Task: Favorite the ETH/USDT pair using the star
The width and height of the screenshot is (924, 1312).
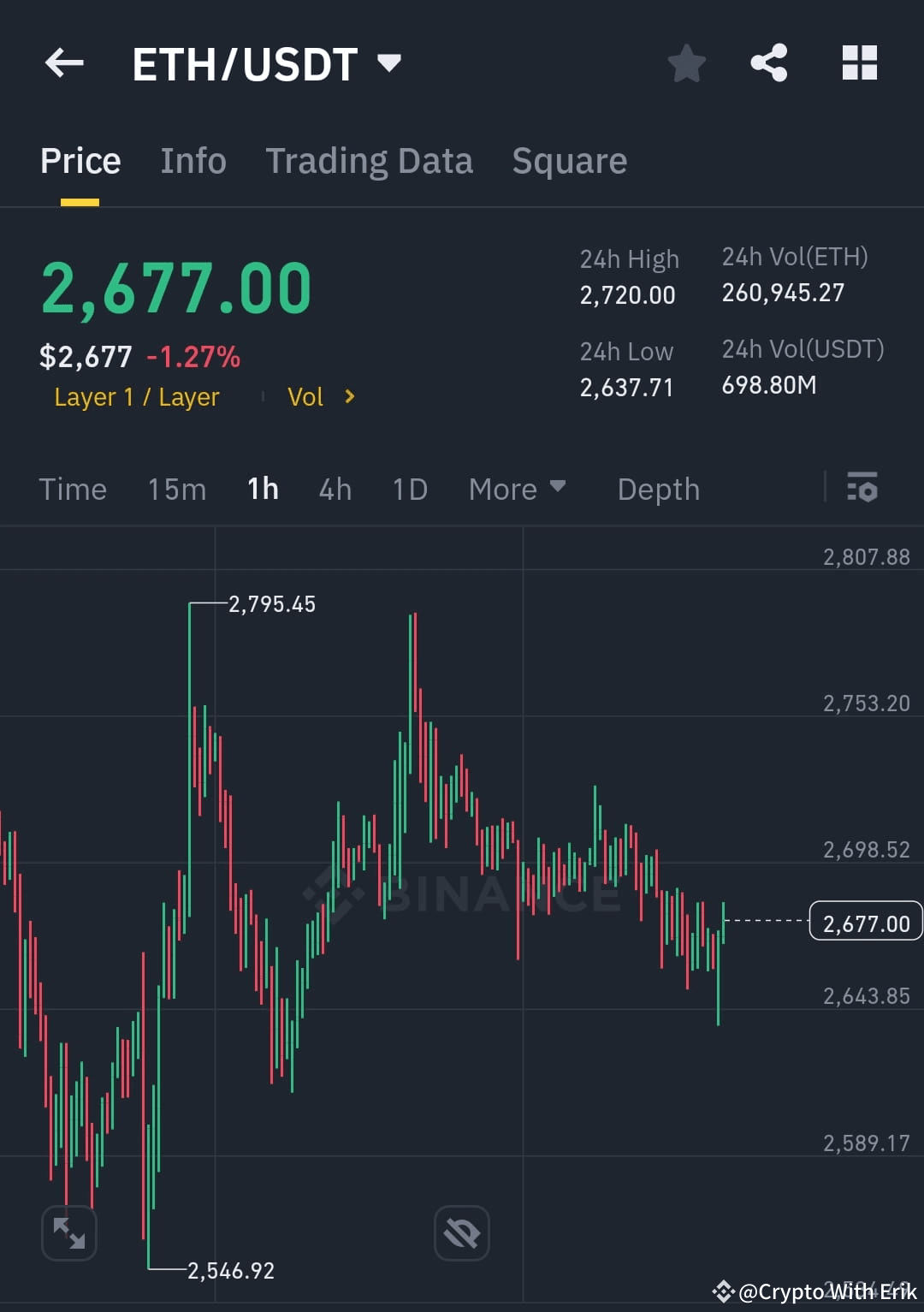Action: point(687,62)
